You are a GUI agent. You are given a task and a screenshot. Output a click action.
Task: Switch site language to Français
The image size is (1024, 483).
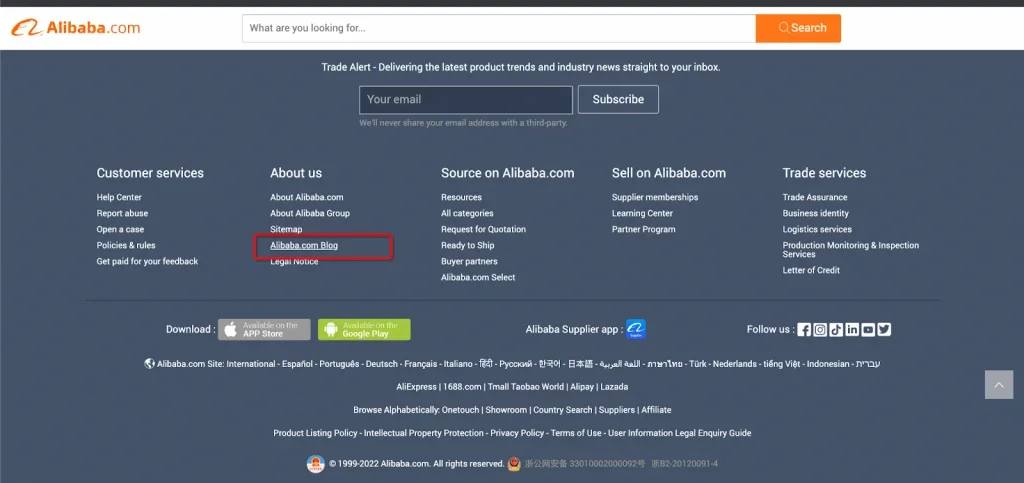[421, 364]
